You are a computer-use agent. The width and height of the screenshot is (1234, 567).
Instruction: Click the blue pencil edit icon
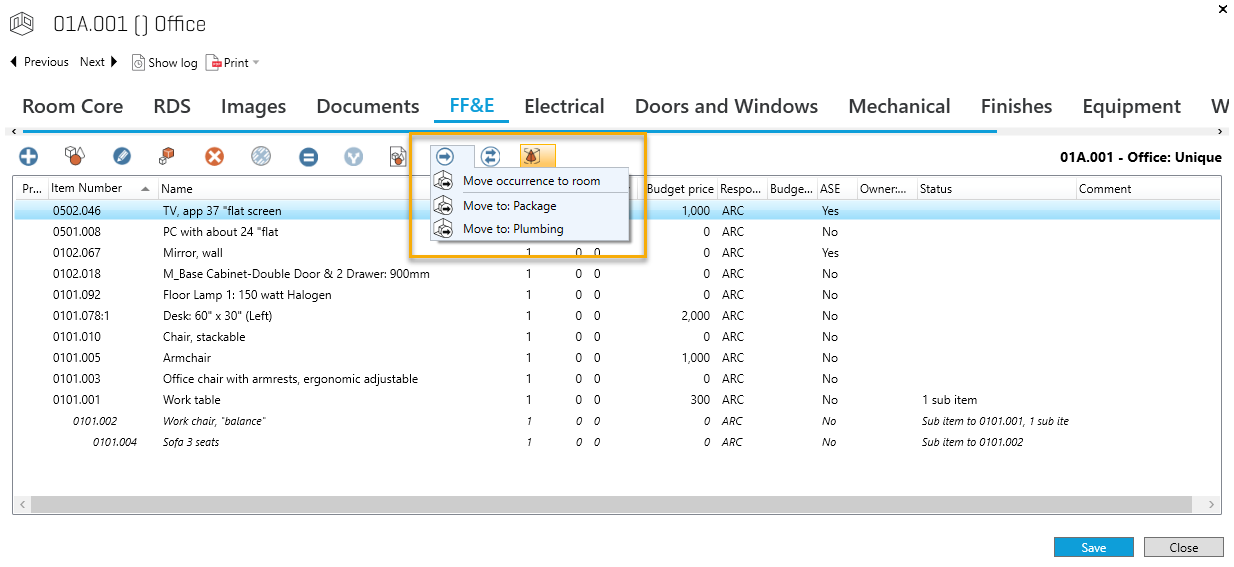point(122,156)
